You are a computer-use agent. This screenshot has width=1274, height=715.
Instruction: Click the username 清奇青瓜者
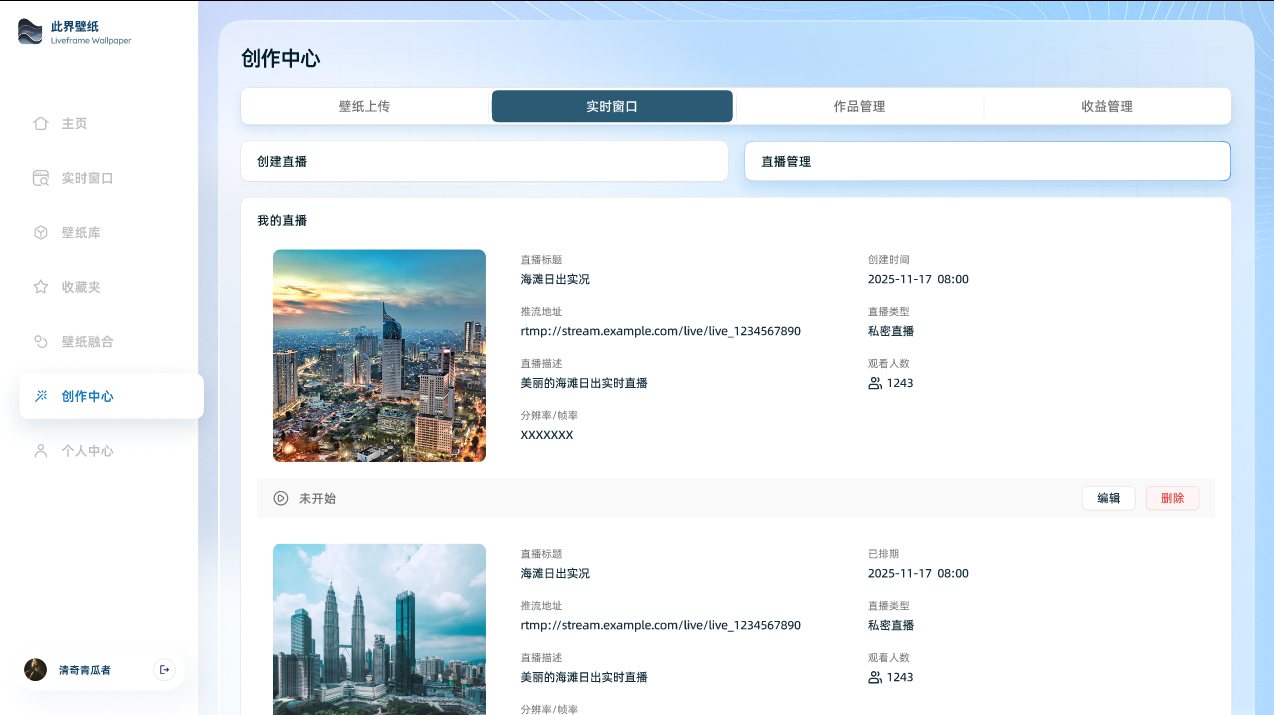[84, 670]
